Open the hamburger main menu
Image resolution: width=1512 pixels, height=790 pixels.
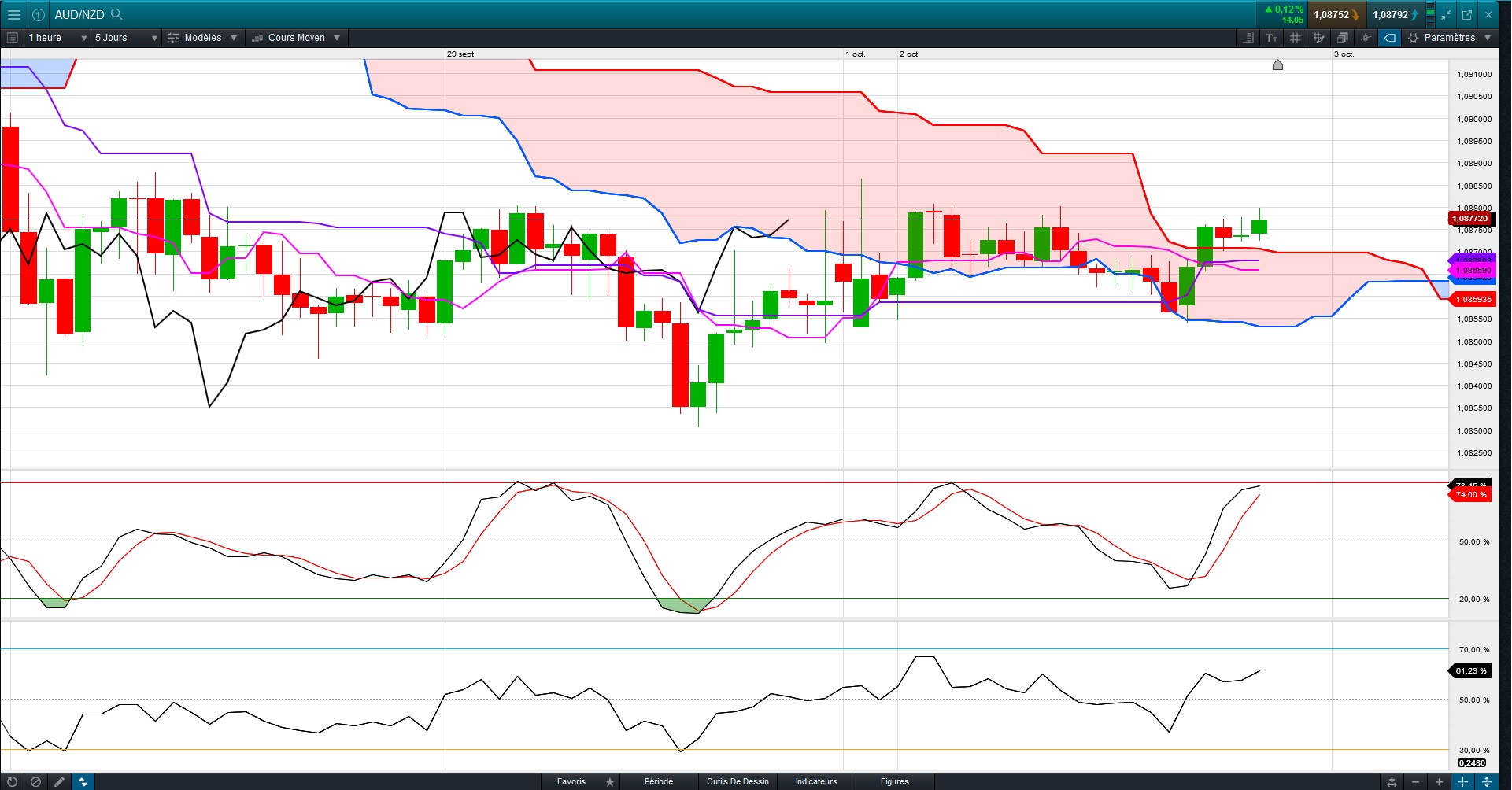point(13,14)
